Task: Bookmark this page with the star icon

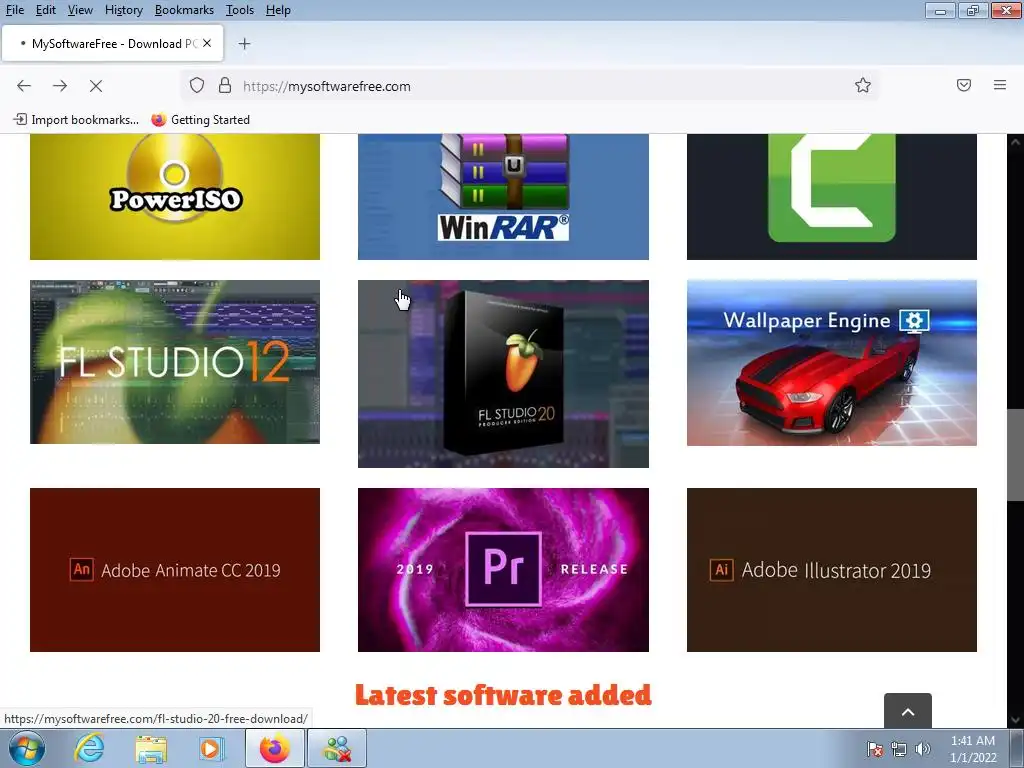Action: [x=863, y=86]
